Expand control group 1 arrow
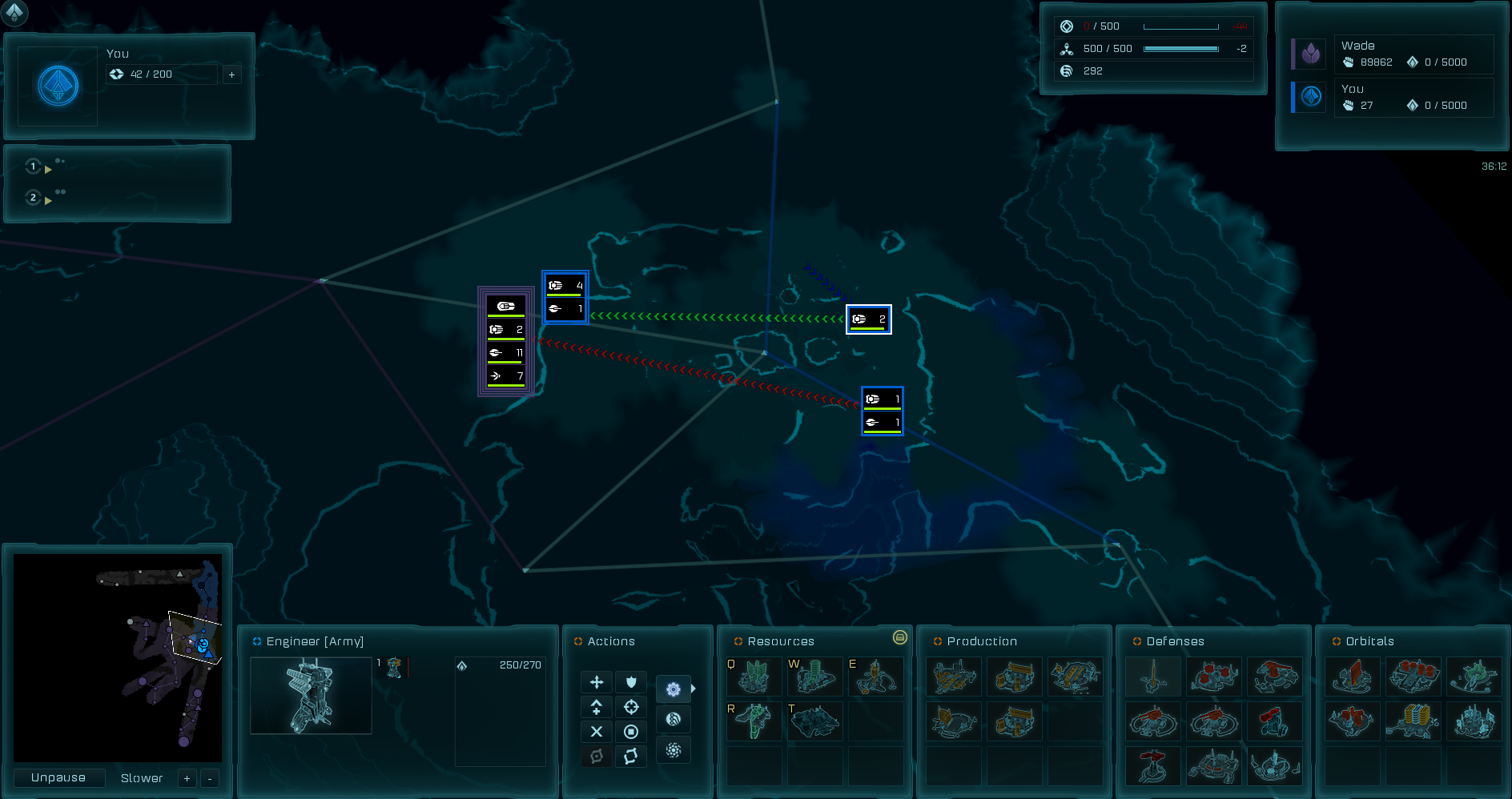 click(48, 170)
